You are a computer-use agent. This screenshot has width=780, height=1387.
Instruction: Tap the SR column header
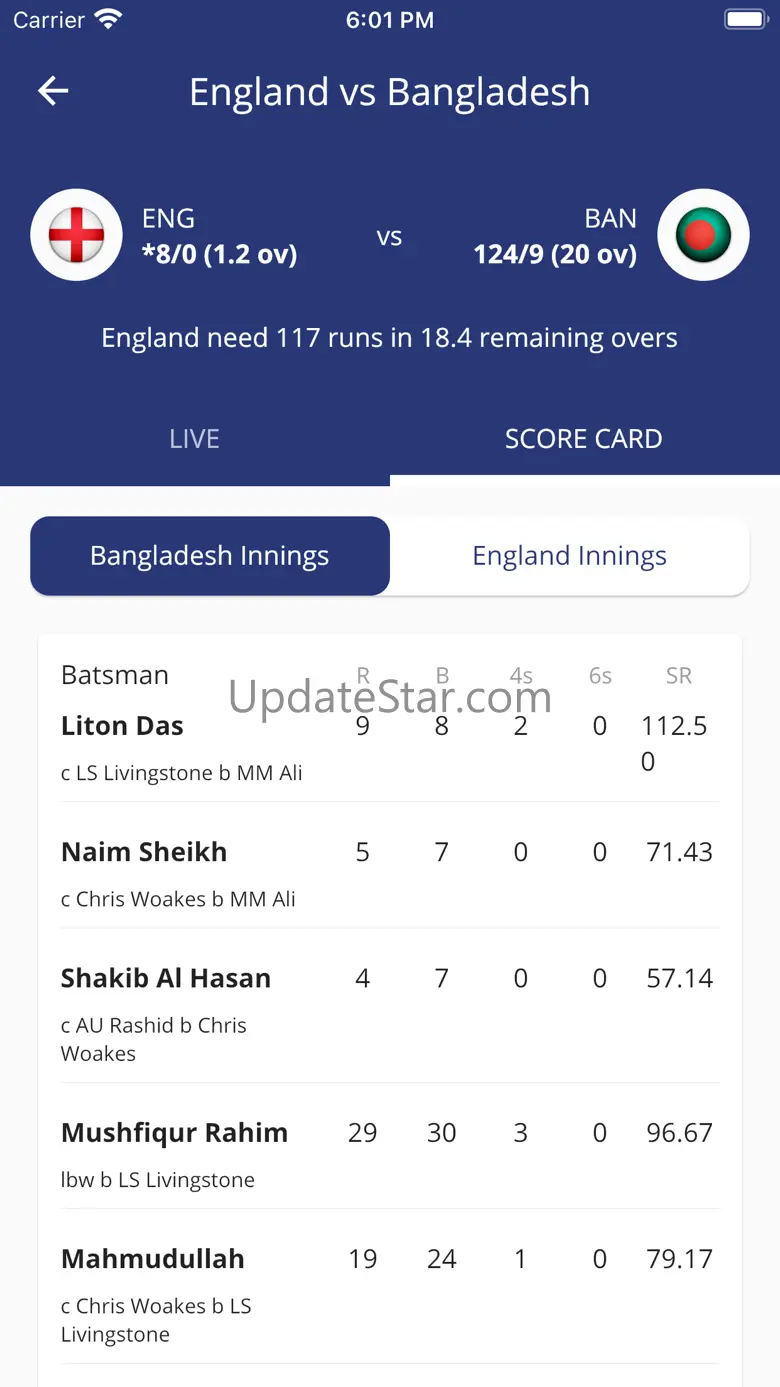[679, 676]
